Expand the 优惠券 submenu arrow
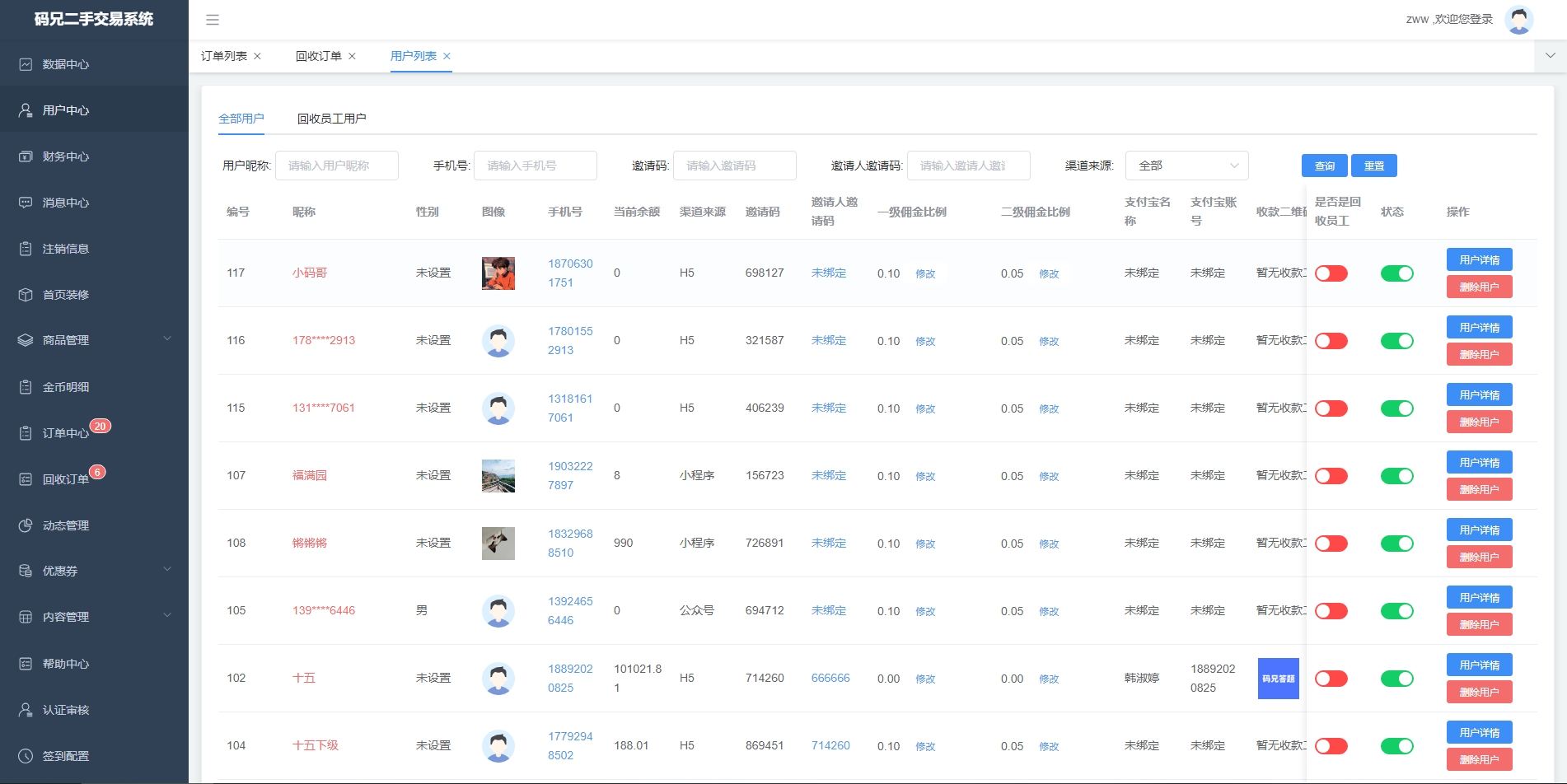Image resolution: width=1567 pixels, height=784 pixels. 167,569
